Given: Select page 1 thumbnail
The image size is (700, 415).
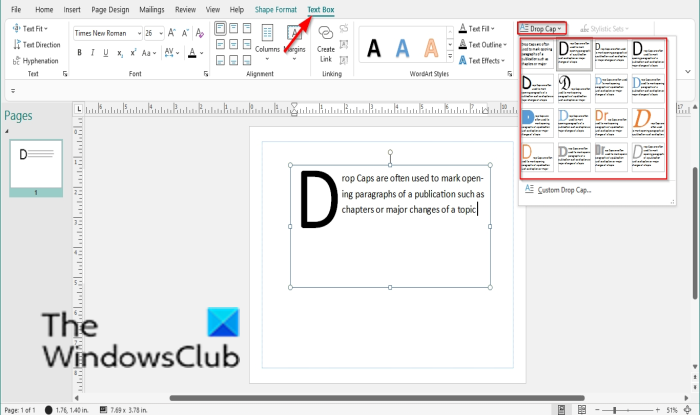Looking at the screenshot, I should [x=36, y=167].
